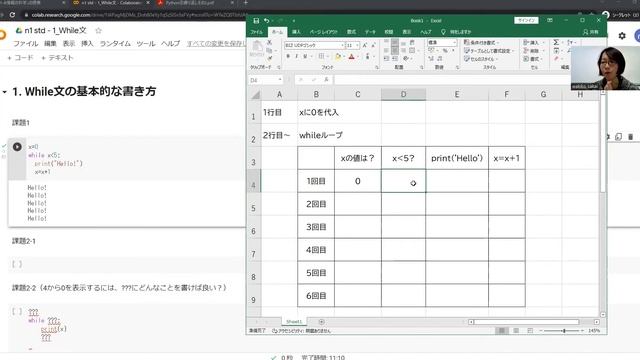Click the Excel Name Box showing D4
Viewport: 640px width, 360px height.
pos(265,80)
